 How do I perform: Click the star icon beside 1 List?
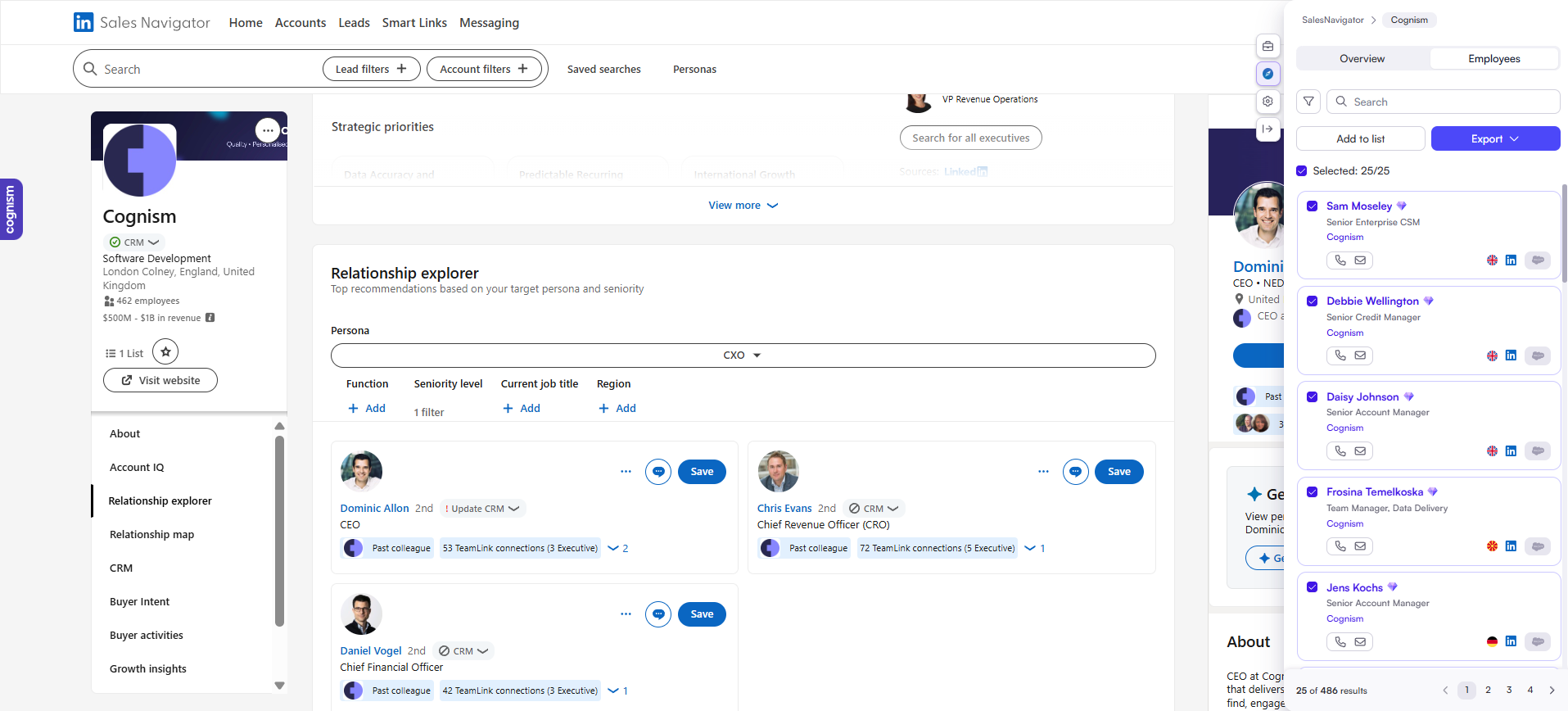pyautogui.click(x=165, y=352)
